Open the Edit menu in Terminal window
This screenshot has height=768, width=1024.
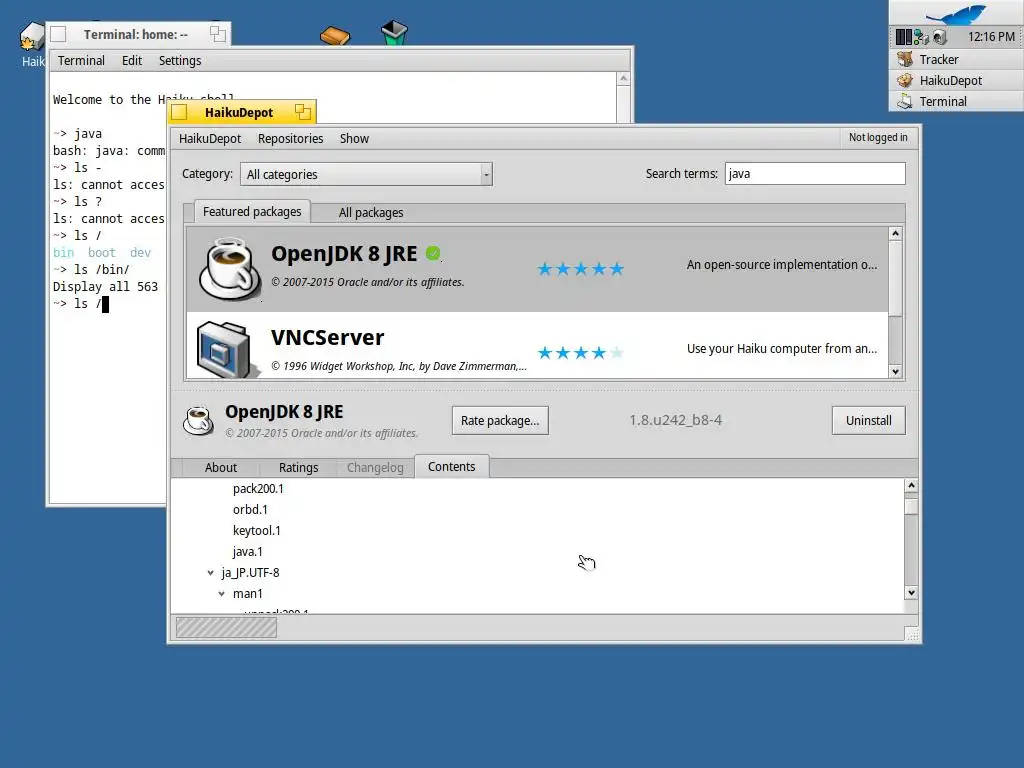[132, 61]
